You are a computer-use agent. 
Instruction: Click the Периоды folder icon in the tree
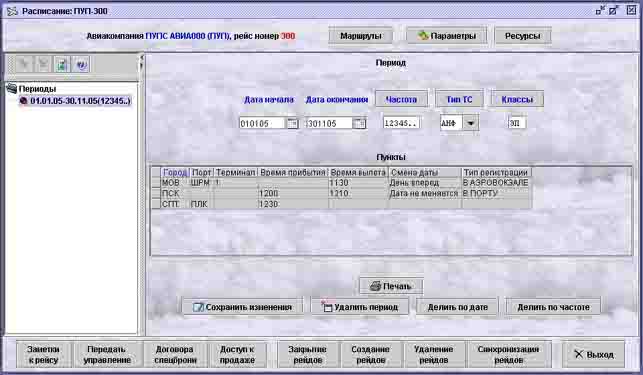[x=12, y=88]
